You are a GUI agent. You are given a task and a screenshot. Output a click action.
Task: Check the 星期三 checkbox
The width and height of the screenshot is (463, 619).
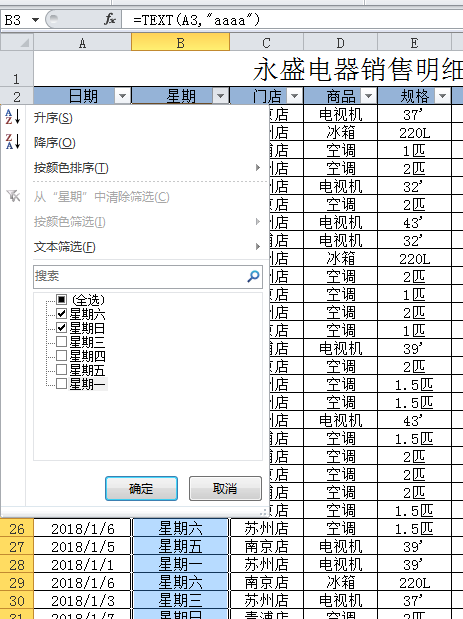click(61, 341)
